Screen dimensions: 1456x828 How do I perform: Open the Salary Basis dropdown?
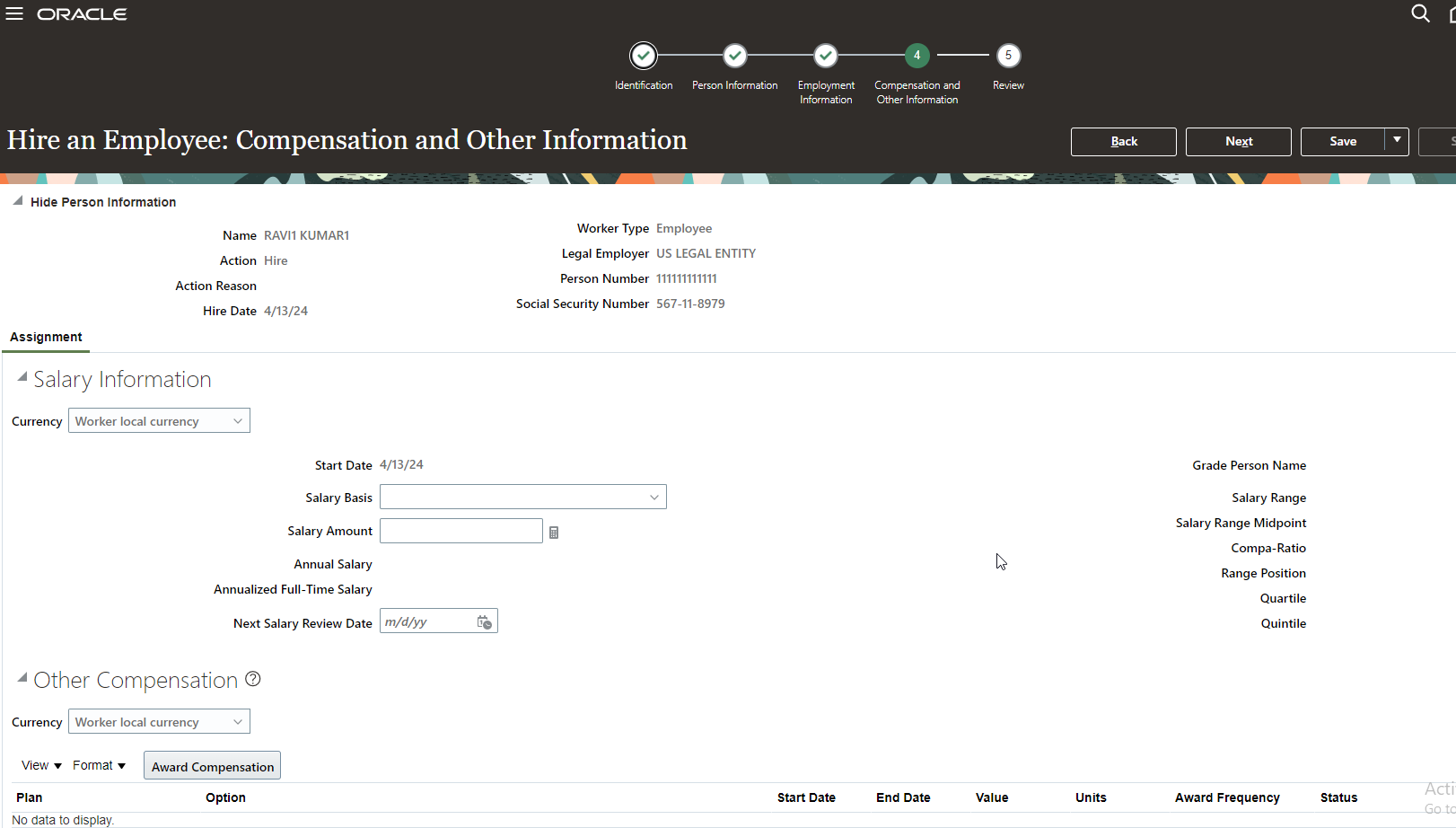point(522,497)
